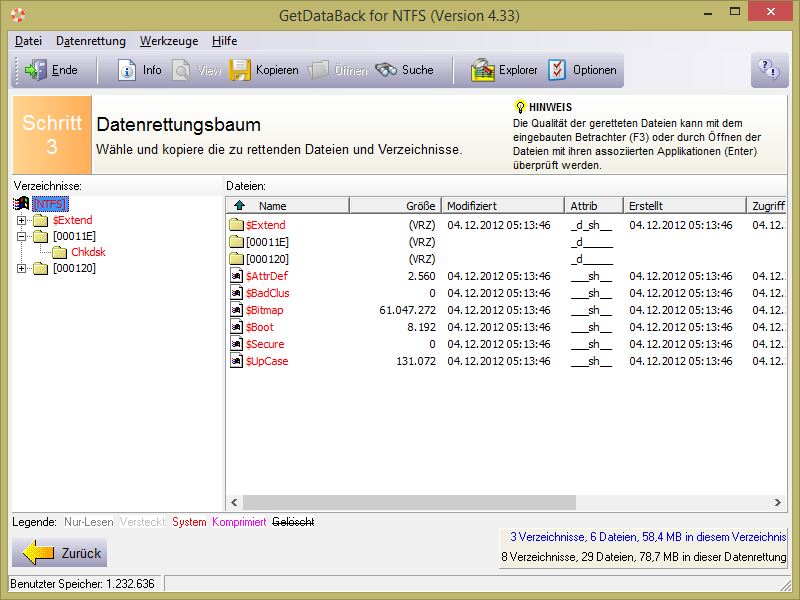Click the 'in diesem Verzeichnis' summary line
The height and width of the screenshot is (600, 800).
648,537
